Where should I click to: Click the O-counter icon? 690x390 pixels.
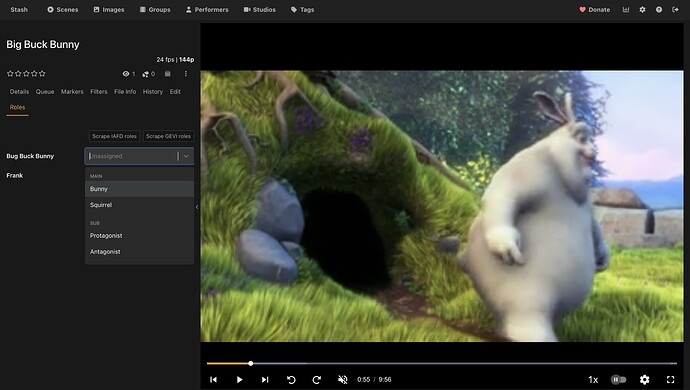pos(146,74)
